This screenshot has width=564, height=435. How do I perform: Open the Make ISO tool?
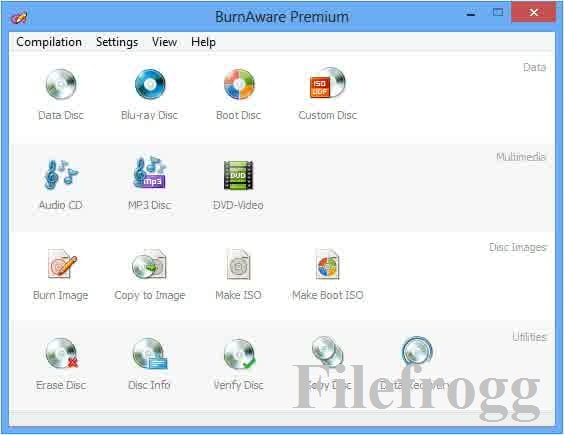coord(238,275)
